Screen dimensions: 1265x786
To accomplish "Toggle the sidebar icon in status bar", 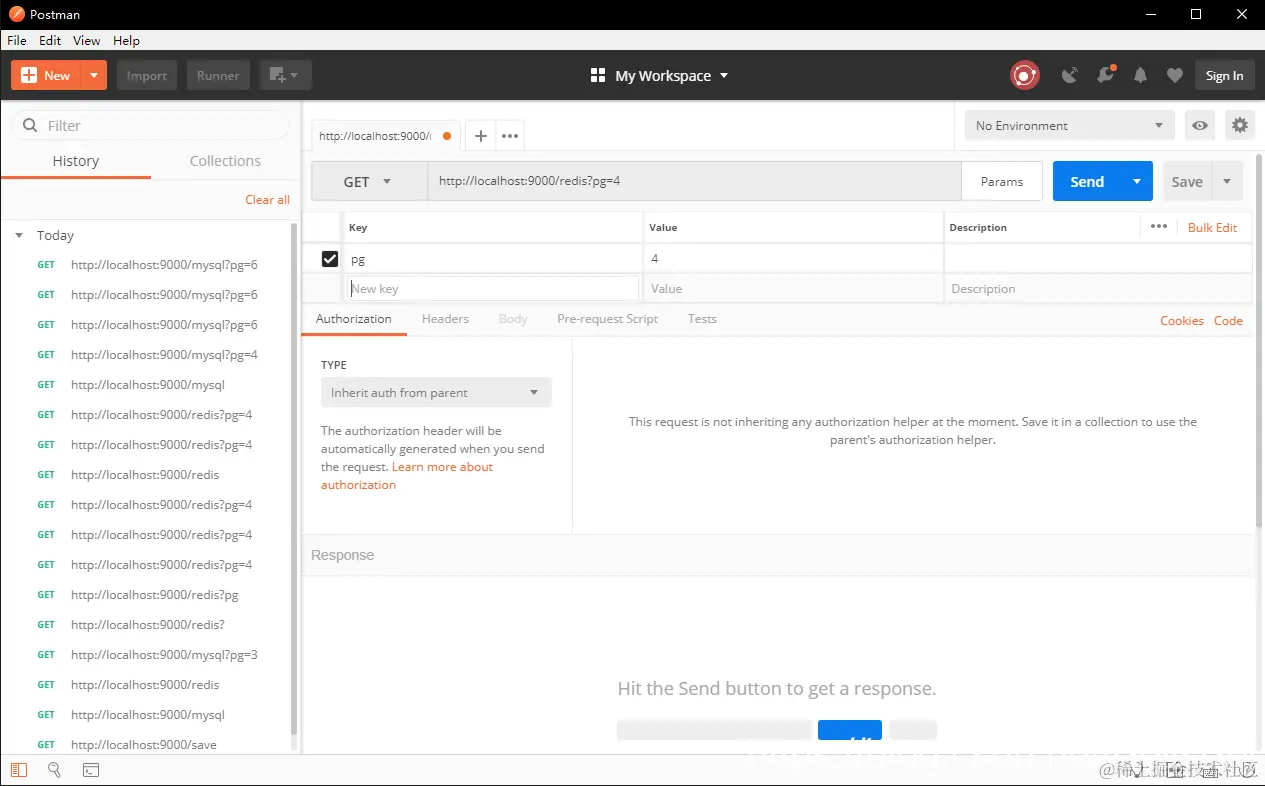I will tap(19, 770).
